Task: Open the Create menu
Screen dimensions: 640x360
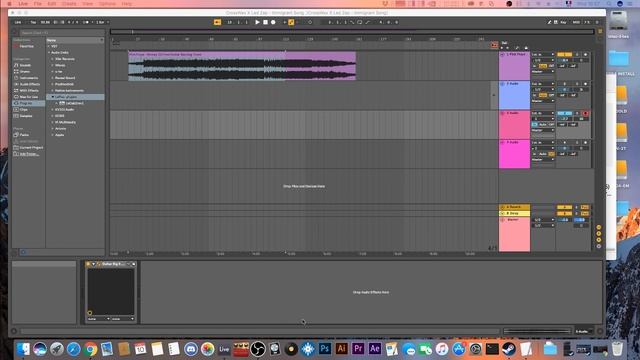Action: click(x=69, y=4)
